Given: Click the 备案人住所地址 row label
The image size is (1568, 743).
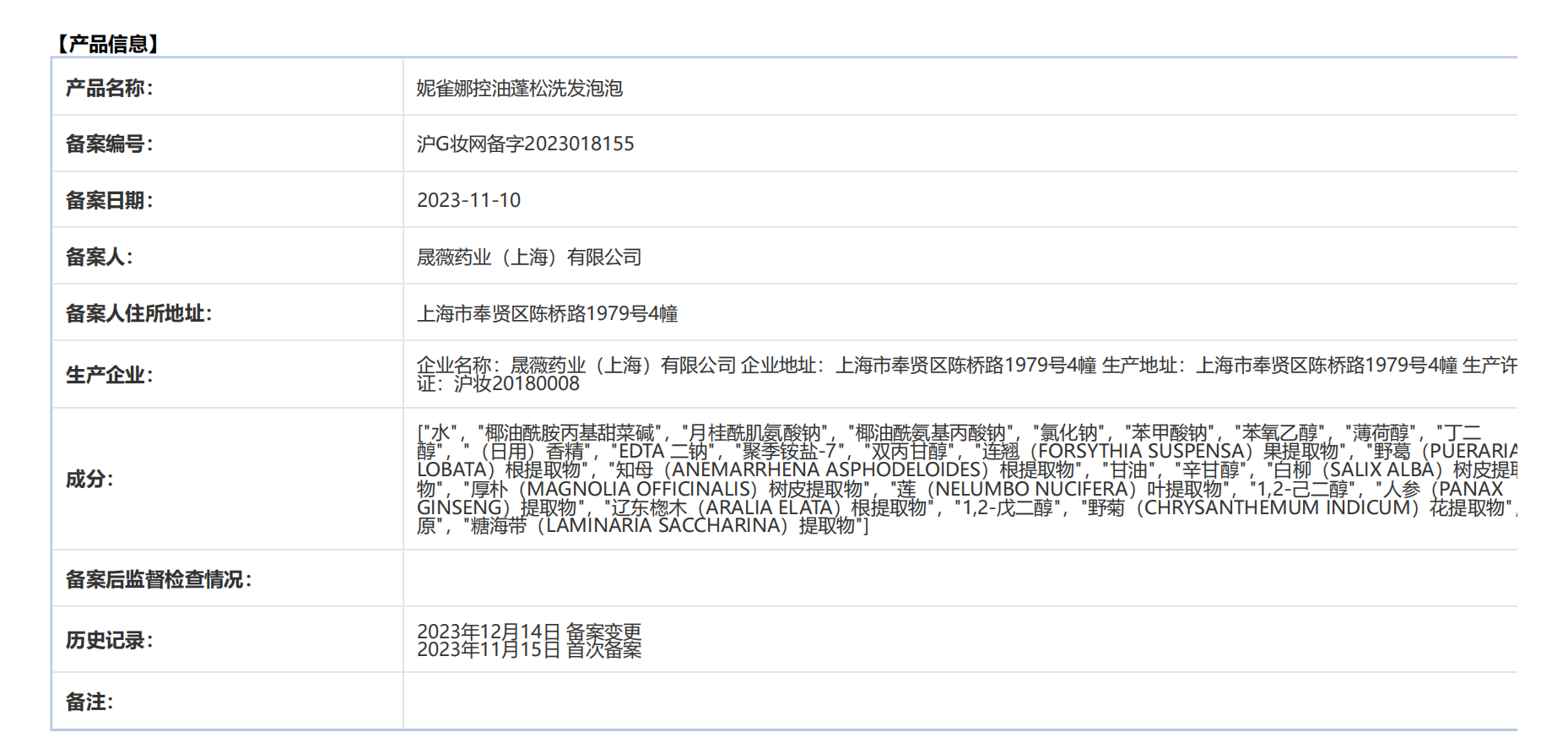Looking at the screenshot, I should [x=139, y=313].
